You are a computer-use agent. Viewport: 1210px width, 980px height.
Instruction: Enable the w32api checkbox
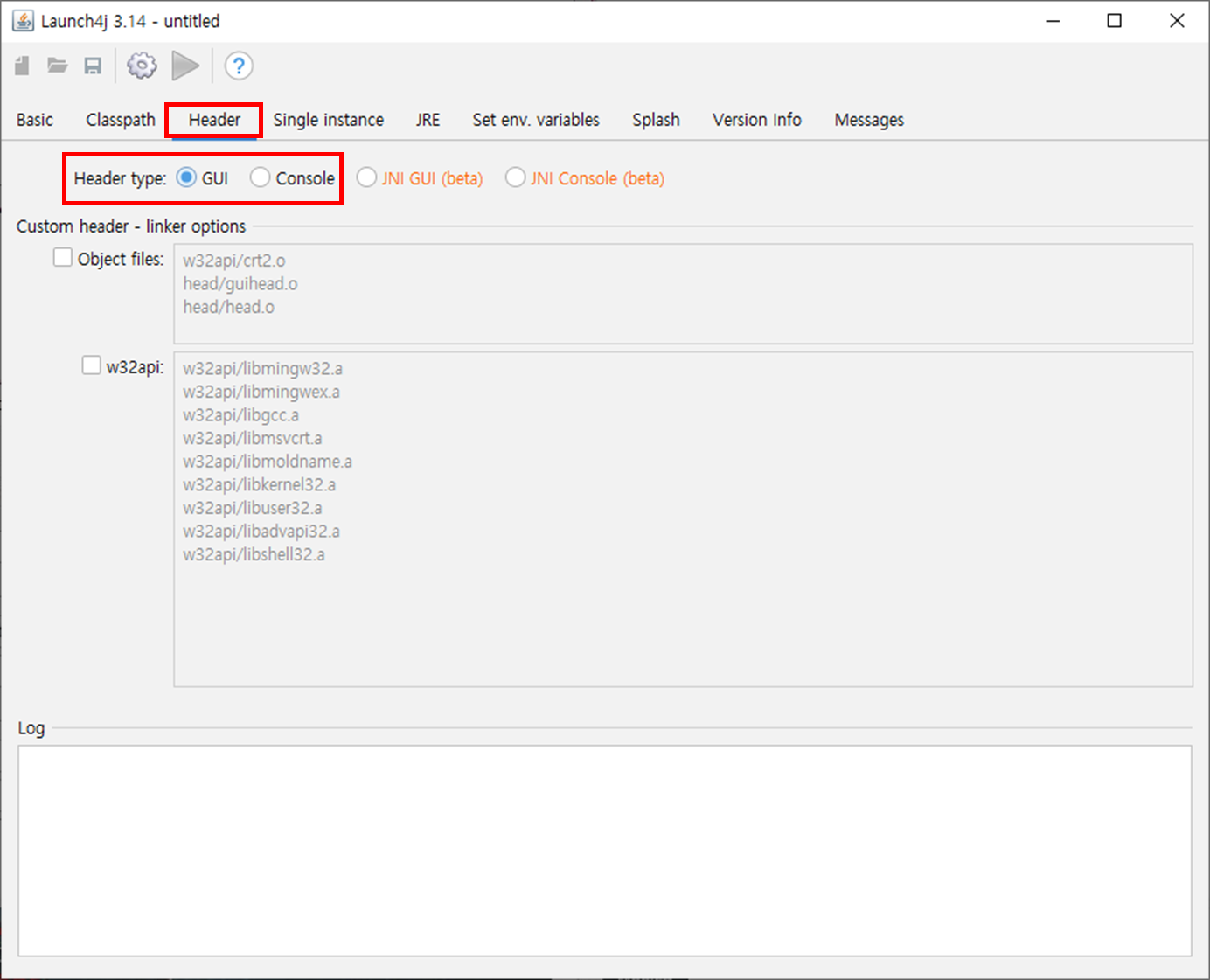[91, 365]
